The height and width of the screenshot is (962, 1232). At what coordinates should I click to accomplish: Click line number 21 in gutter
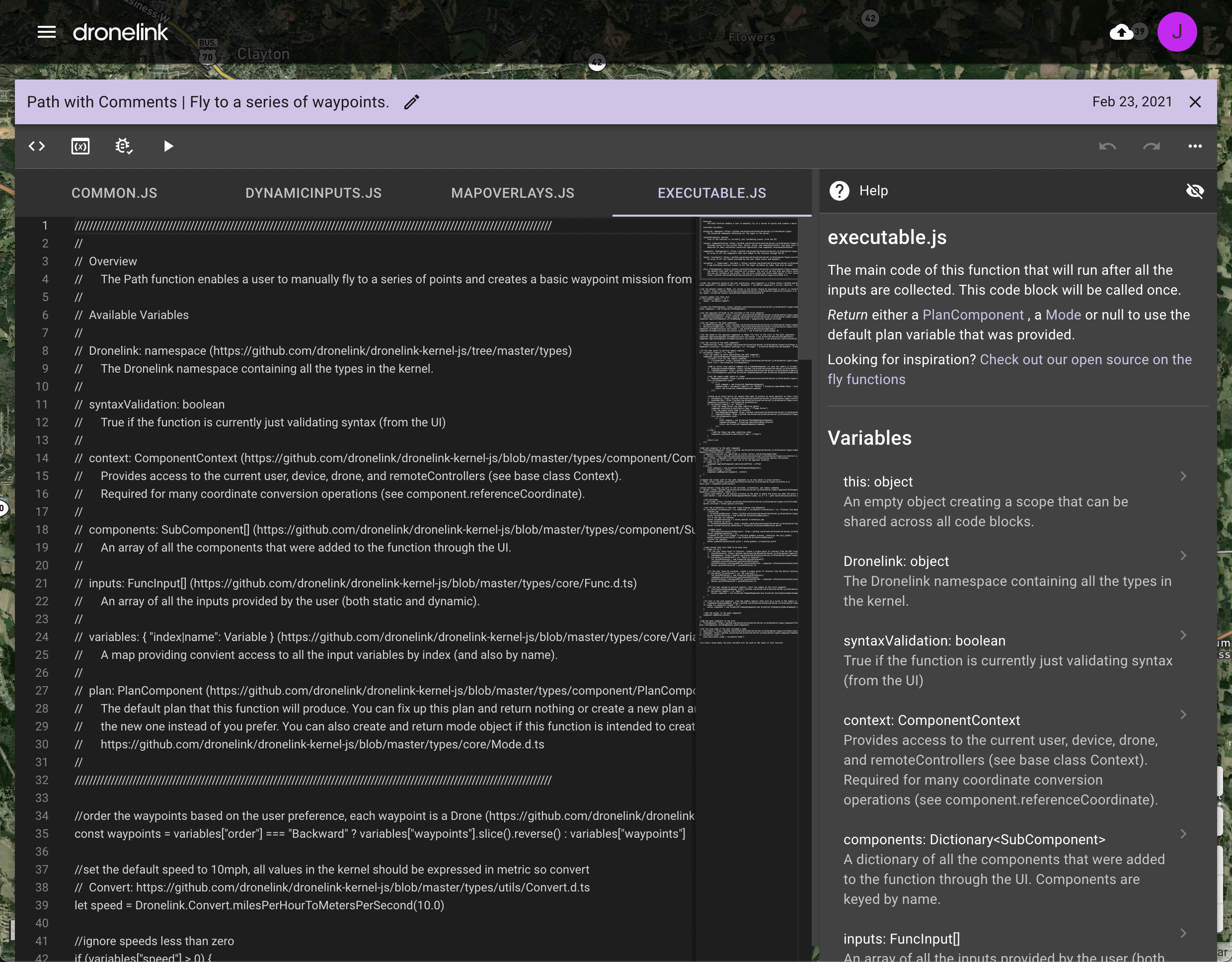(x=42, y=583)
